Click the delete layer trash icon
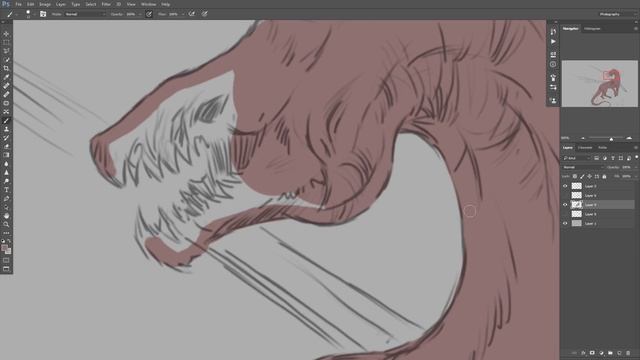640x360 pixels. coord(628,353)
